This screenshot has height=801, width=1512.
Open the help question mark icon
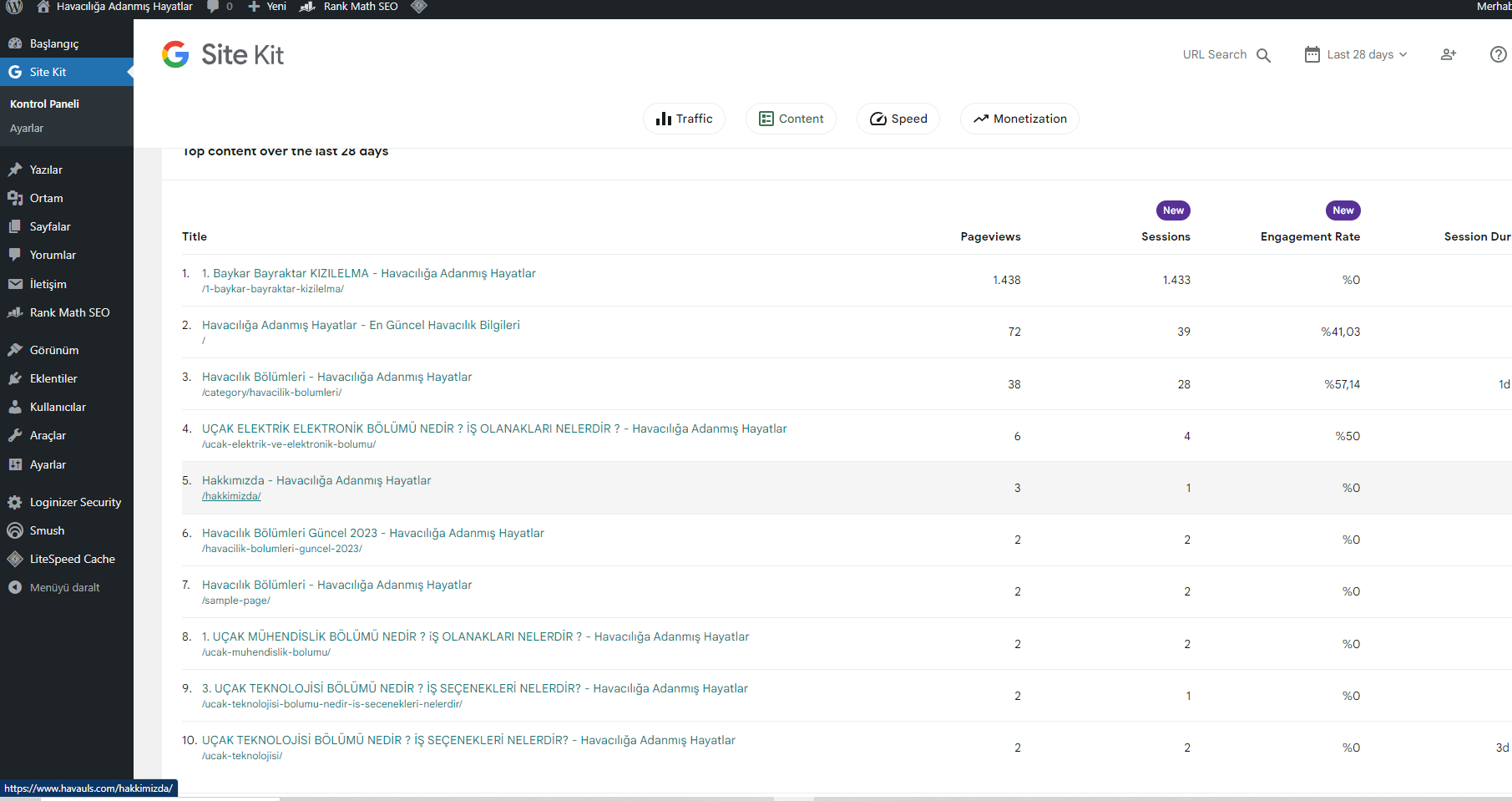(1499, 54)
